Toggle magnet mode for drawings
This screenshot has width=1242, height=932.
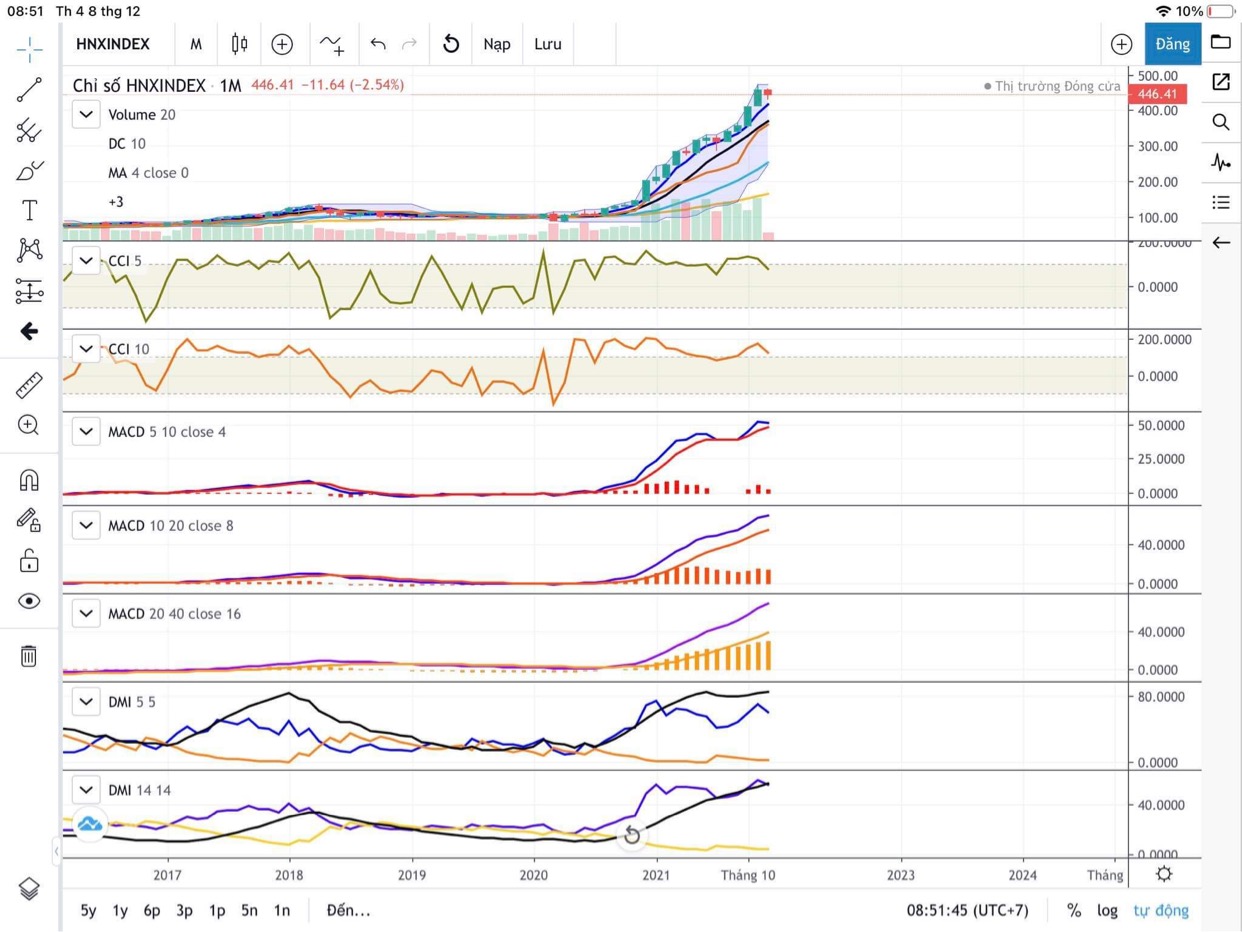29,480
